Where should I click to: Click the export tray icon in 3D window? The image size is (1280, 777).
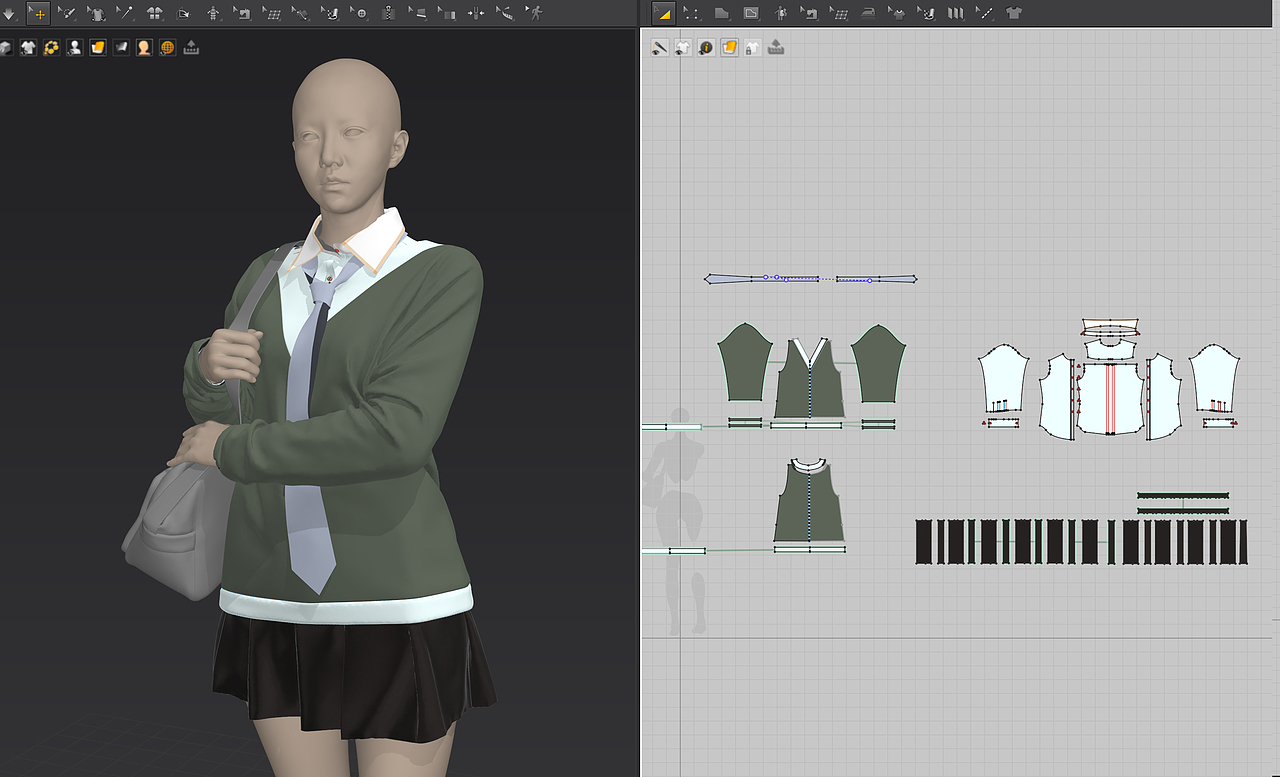[x=191, y=47]
